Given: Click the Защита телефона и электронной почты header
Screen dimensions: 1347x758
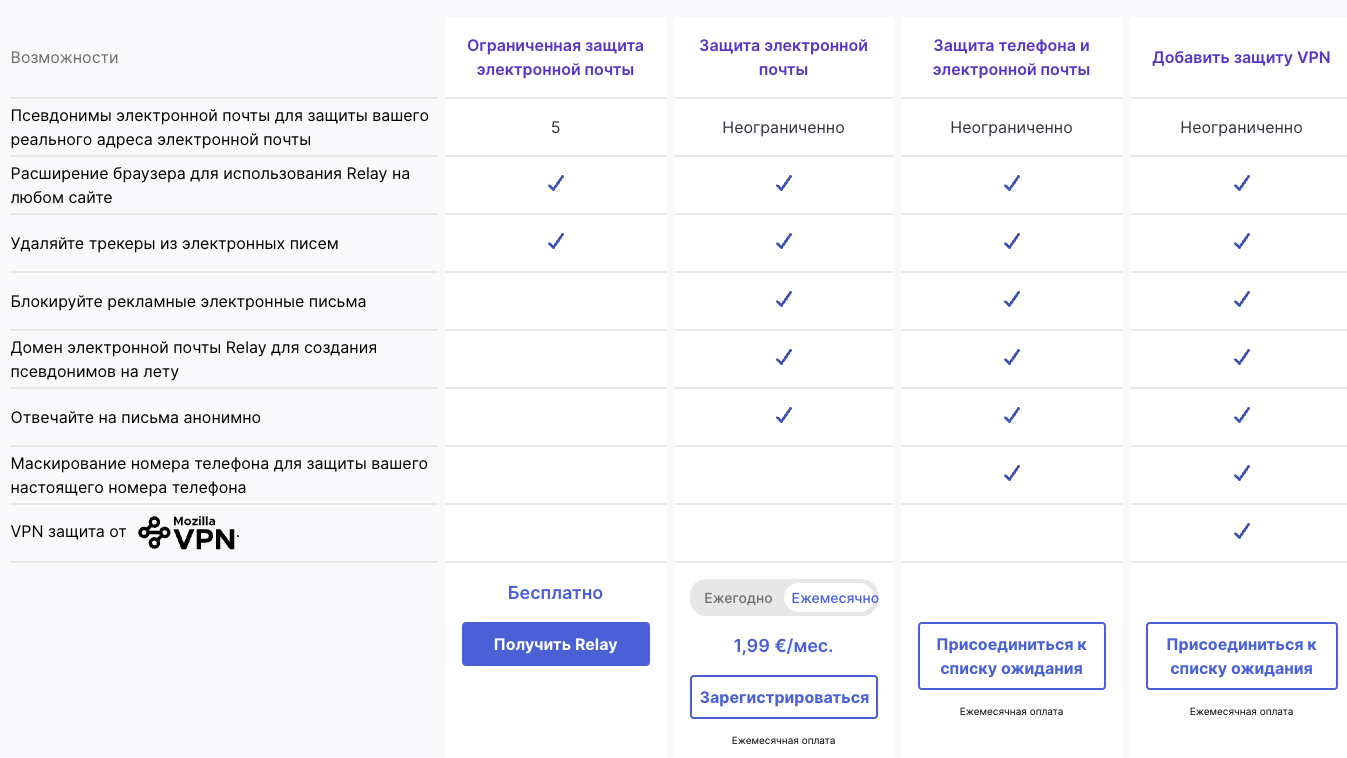Looking at the screenshot, I should (x=1011, y=58).
